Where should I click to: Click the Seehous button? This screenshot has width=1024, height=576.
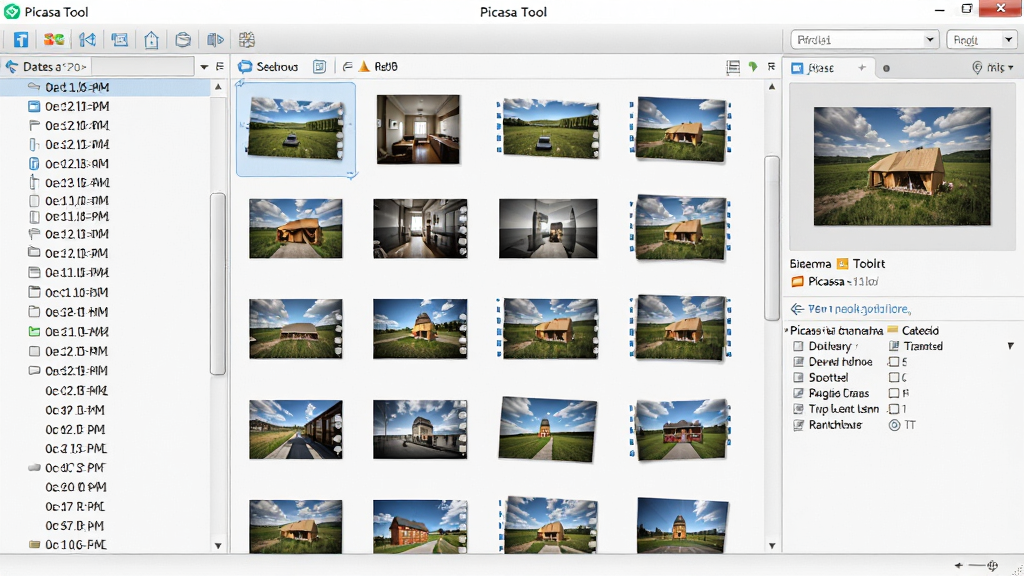tap(268, 67)
